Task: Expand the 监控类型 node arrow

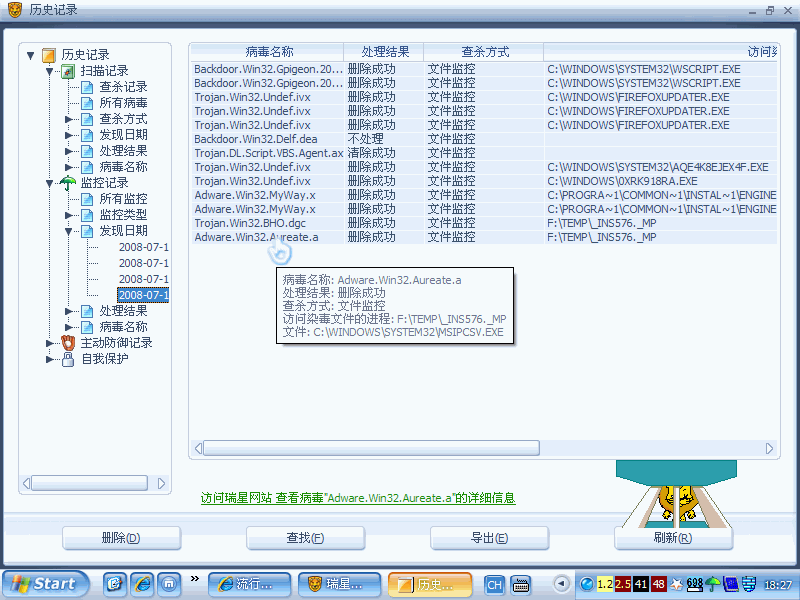Action: [x=68, y=215]
